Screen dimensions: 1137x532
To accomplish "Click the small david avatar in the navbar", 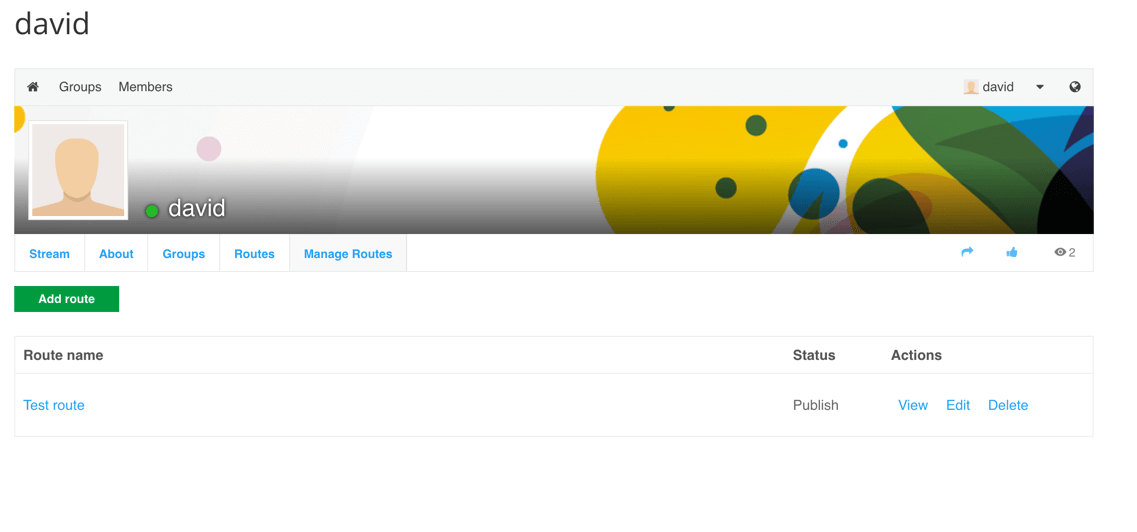I will point(970,87).
